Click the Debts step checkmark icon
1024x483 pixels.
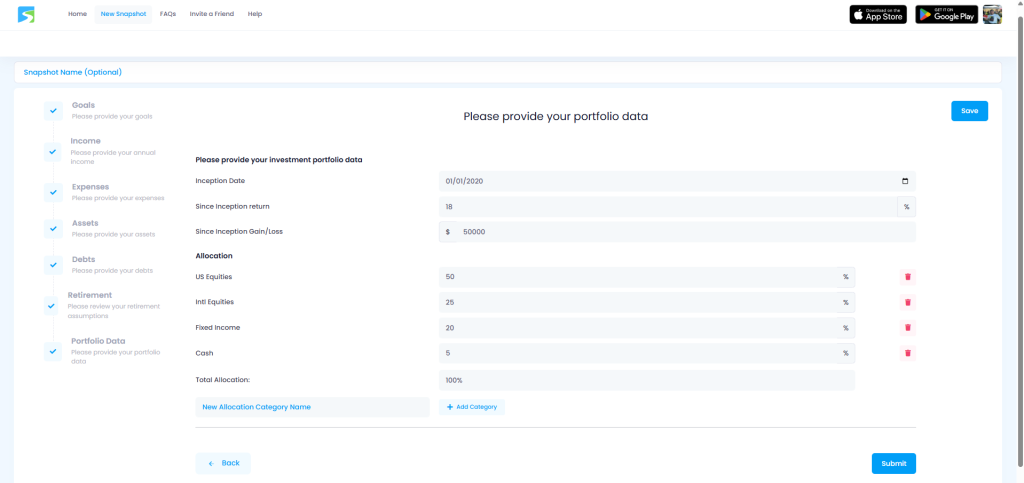[53, 265]
